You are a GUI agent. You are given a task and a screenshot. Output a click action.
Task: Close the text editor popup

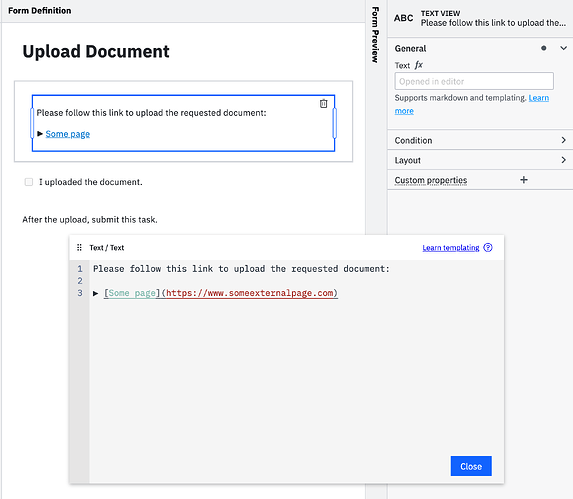click(471, 466)
